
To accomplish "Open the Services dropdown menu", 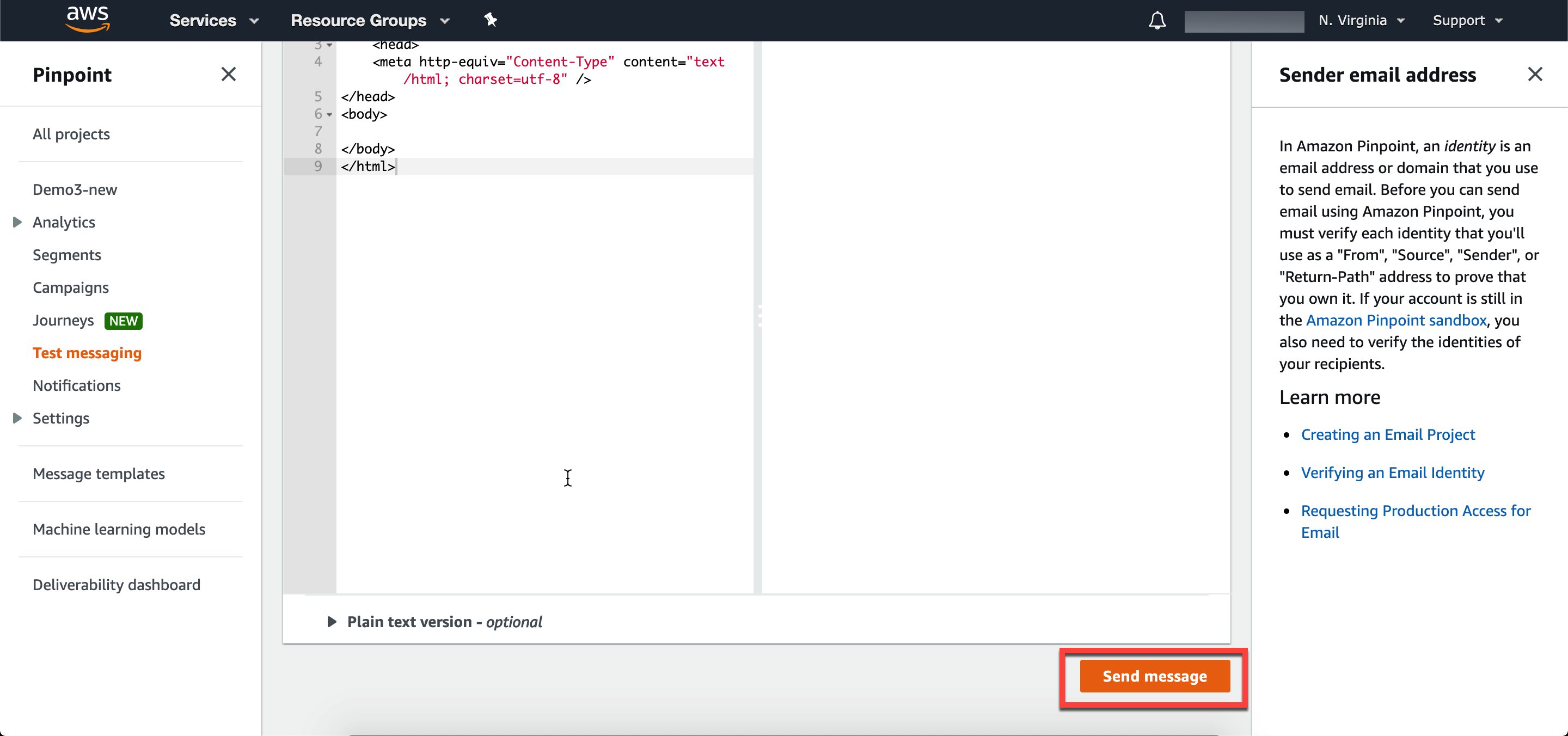I will click(x=215, y=21).
